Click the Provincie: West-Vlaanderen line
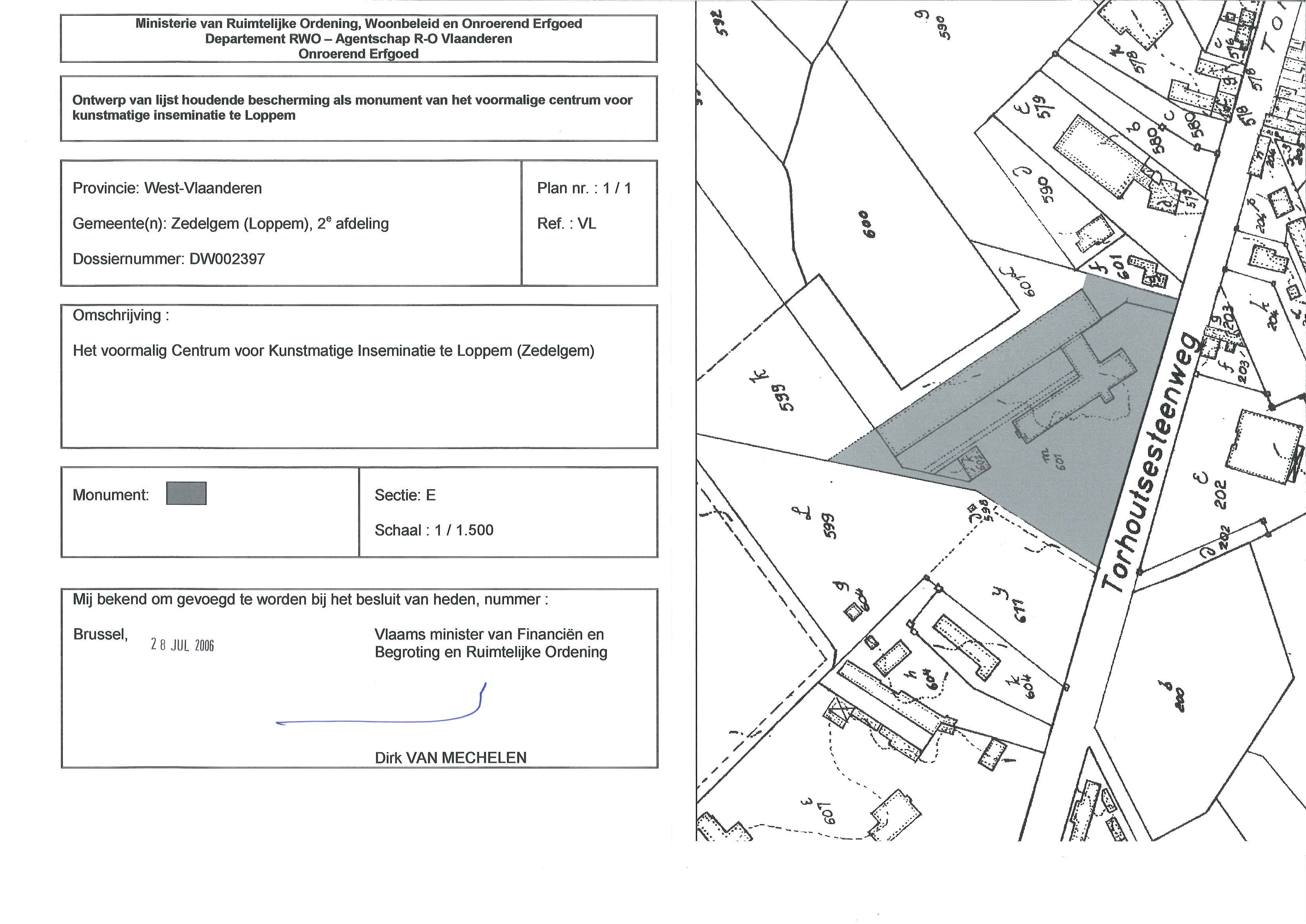 tap(167, 188)
